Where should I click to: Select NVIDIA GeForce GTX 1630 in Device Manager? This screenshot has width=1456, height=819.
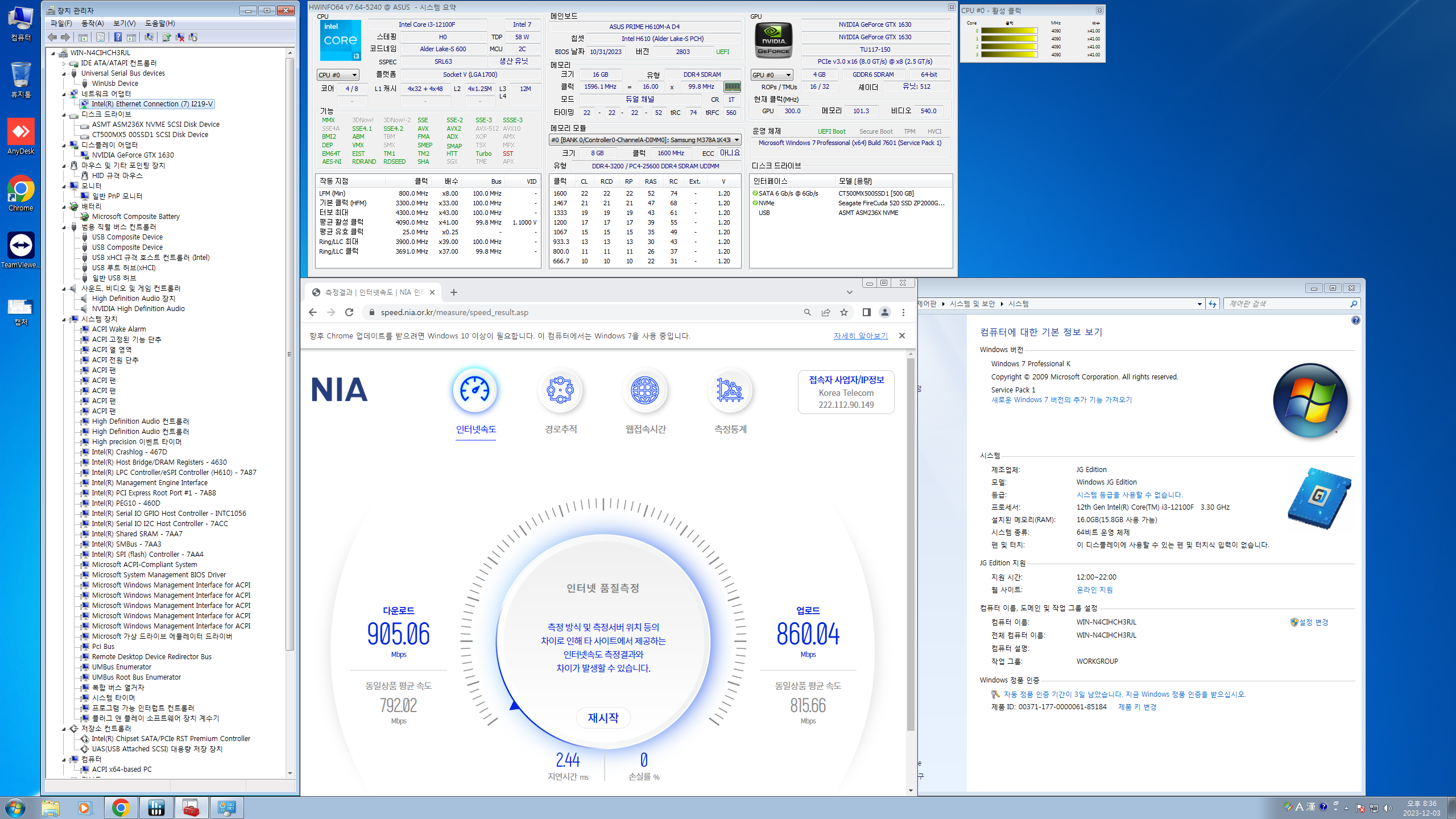click(133, 155)
